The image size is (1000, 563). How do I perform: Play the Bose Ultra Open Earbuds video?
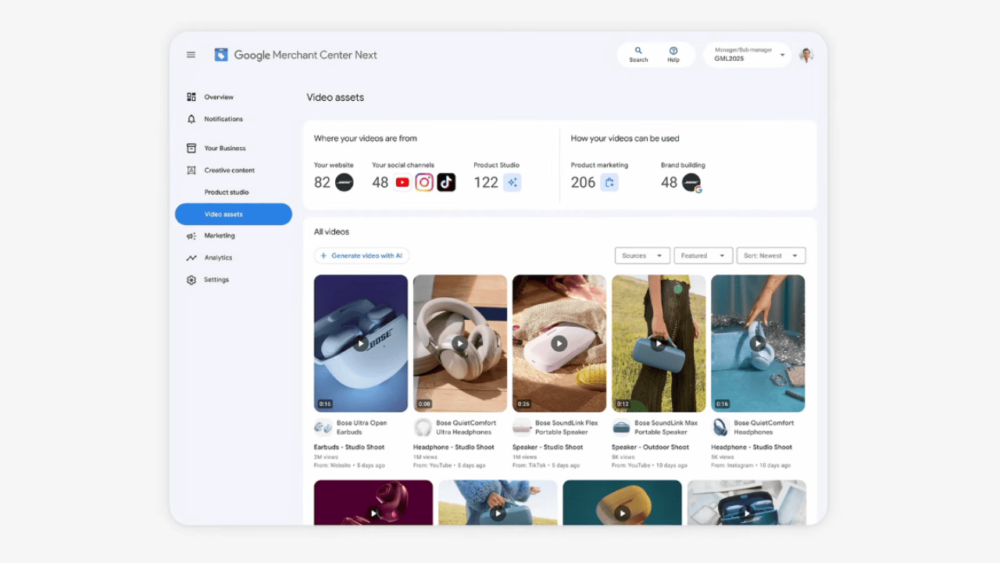tap(360, 344)
